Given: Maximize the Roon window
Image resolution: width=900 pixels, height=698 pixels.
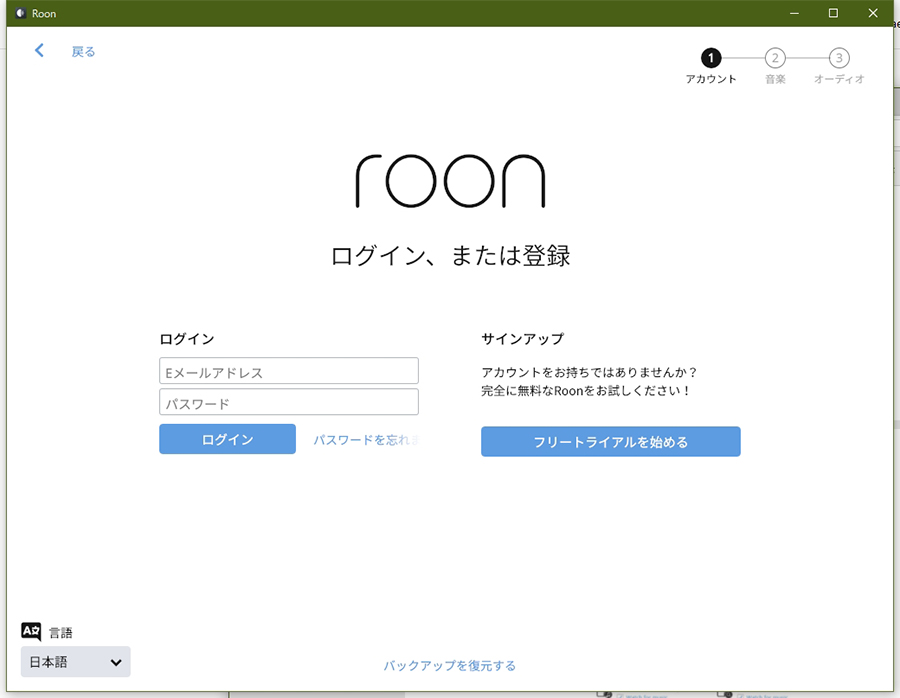Looking at the screenshot, I should click(x=833, y=13).
